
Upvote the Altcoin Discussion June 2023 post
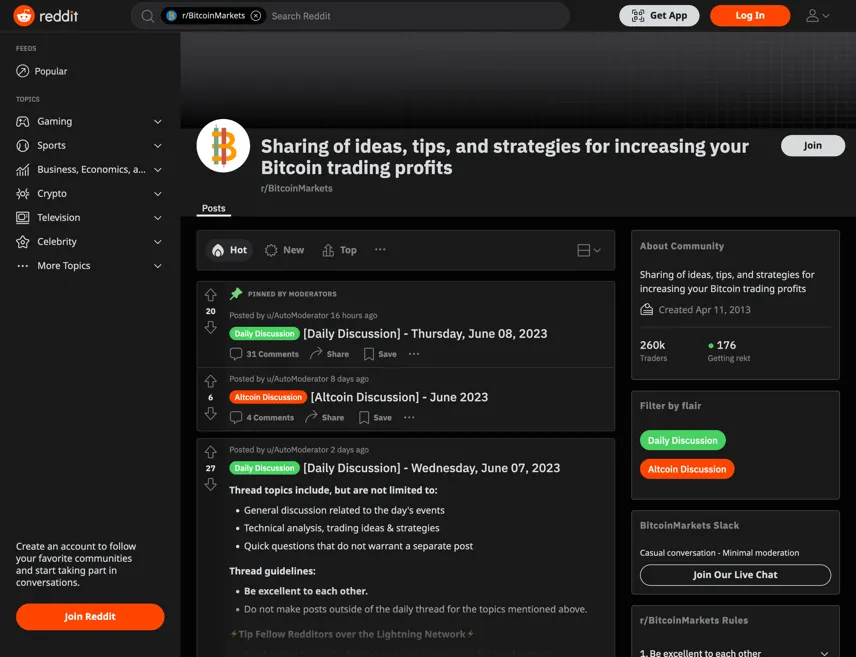pos(211,381)
